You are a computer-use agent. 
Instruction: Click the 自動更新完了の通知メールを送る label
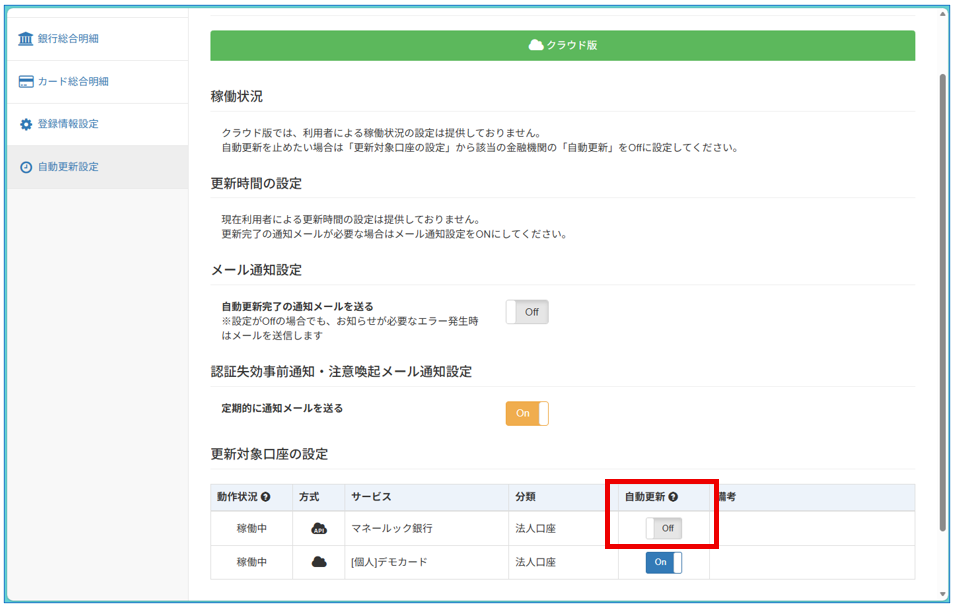click(x=297, y=306)
